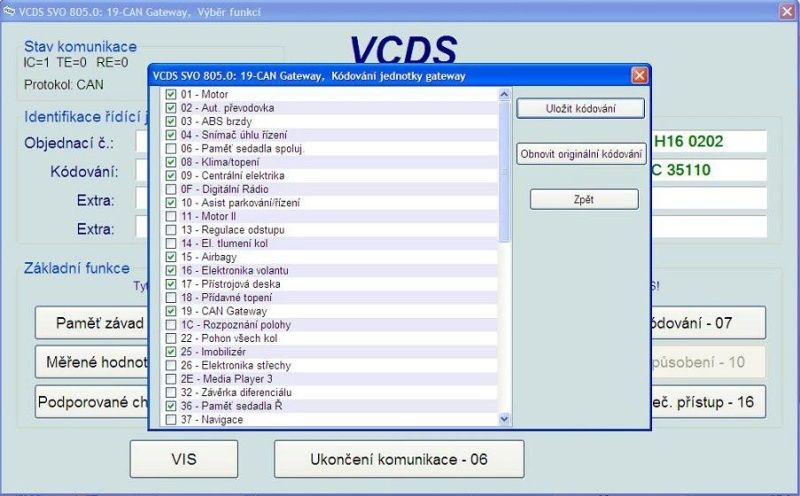Screen dimensions: 800x496
Task: Close the gateway coding dialog
Action: click(x=639, y=75)
